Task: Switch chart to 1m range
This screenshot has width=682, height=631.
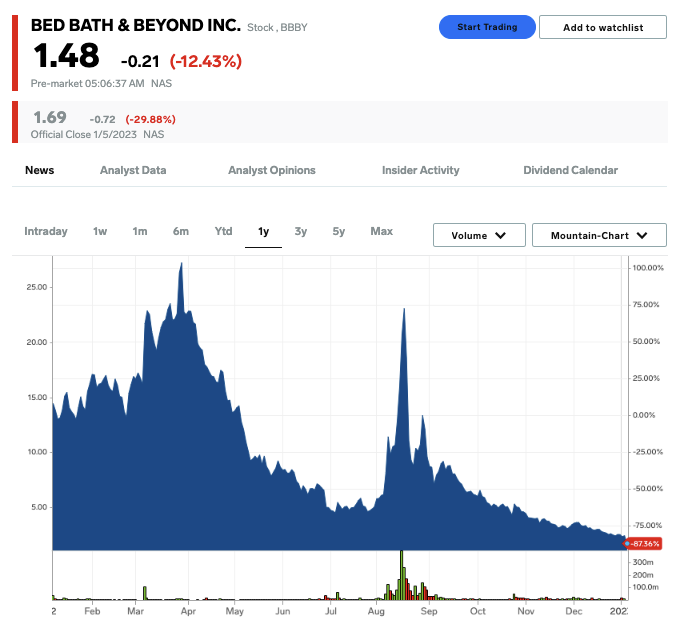Action: 140,231
